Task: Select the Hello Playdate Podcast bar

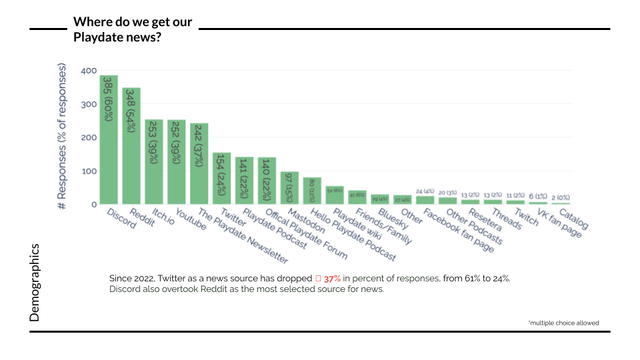Action: (312, 191)
